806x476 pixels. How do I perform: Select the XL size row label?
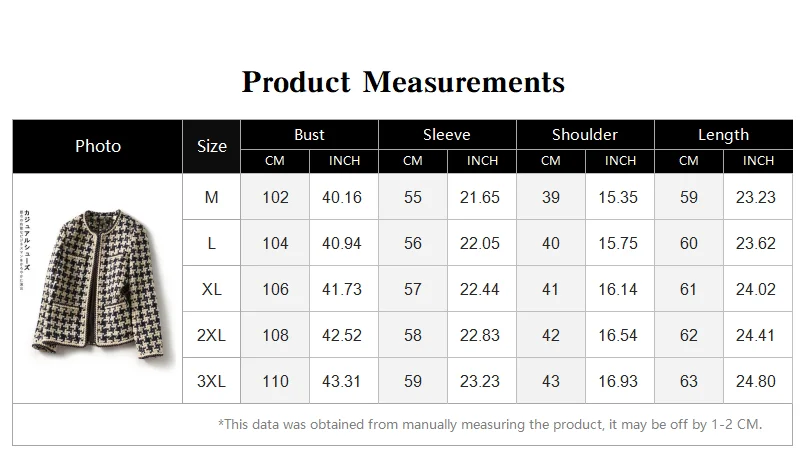click(x=212, y=290)
